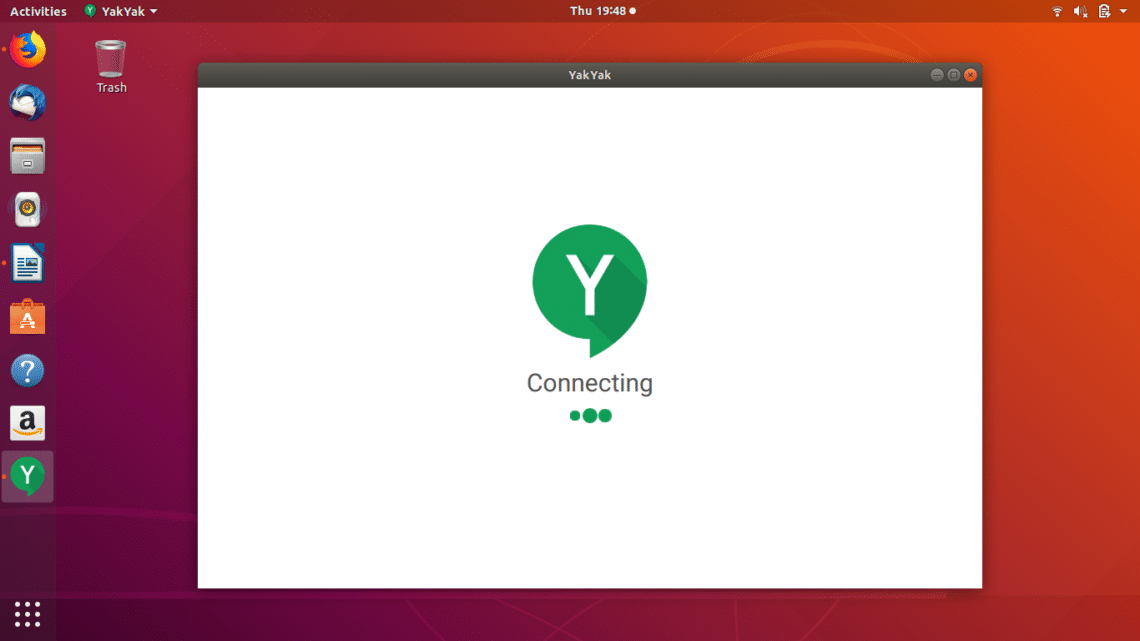Click the volume speaker icon
The image size is (1140, 641).
click(x=1081, y=11)
